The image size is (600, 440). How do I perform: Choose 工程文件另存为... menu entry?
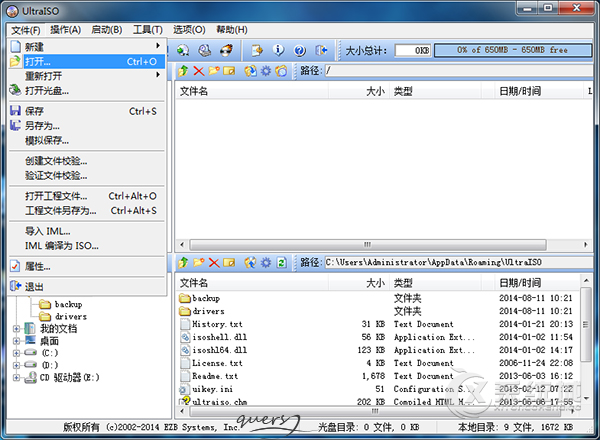click(x=87, y=211)
